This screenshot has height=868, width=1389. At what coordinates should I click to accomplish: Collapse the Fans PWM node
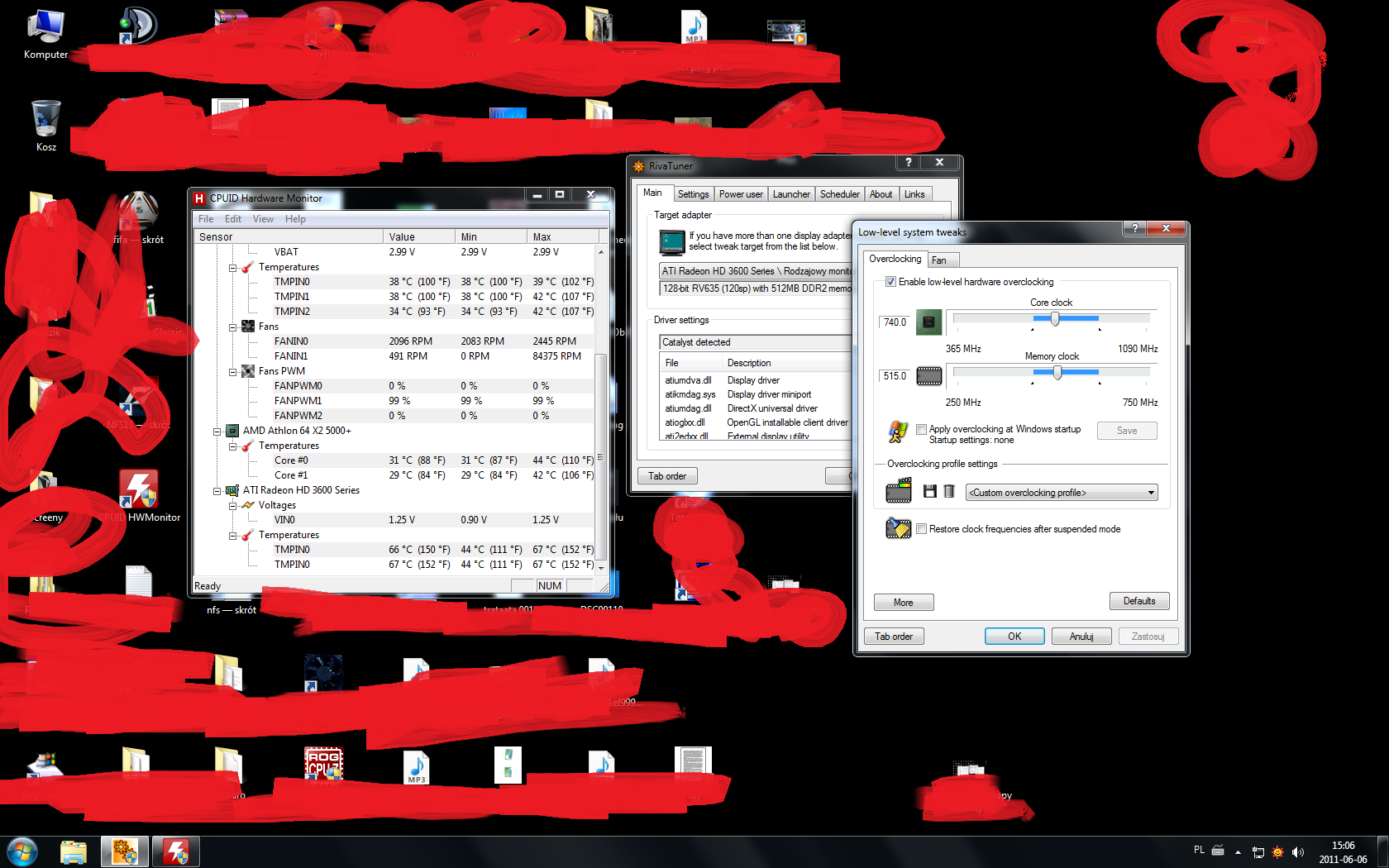233,372
